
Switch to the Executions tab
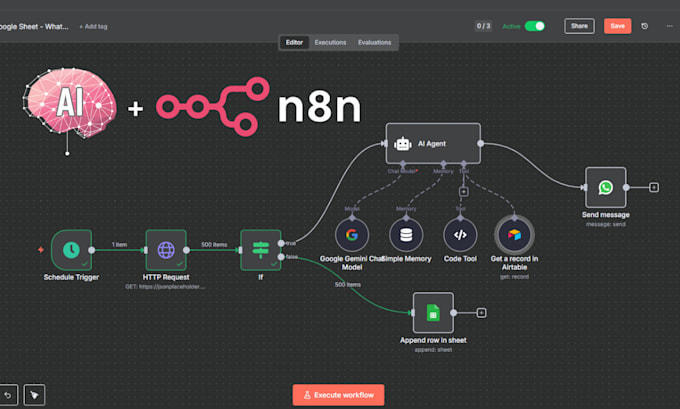(330, 43)
